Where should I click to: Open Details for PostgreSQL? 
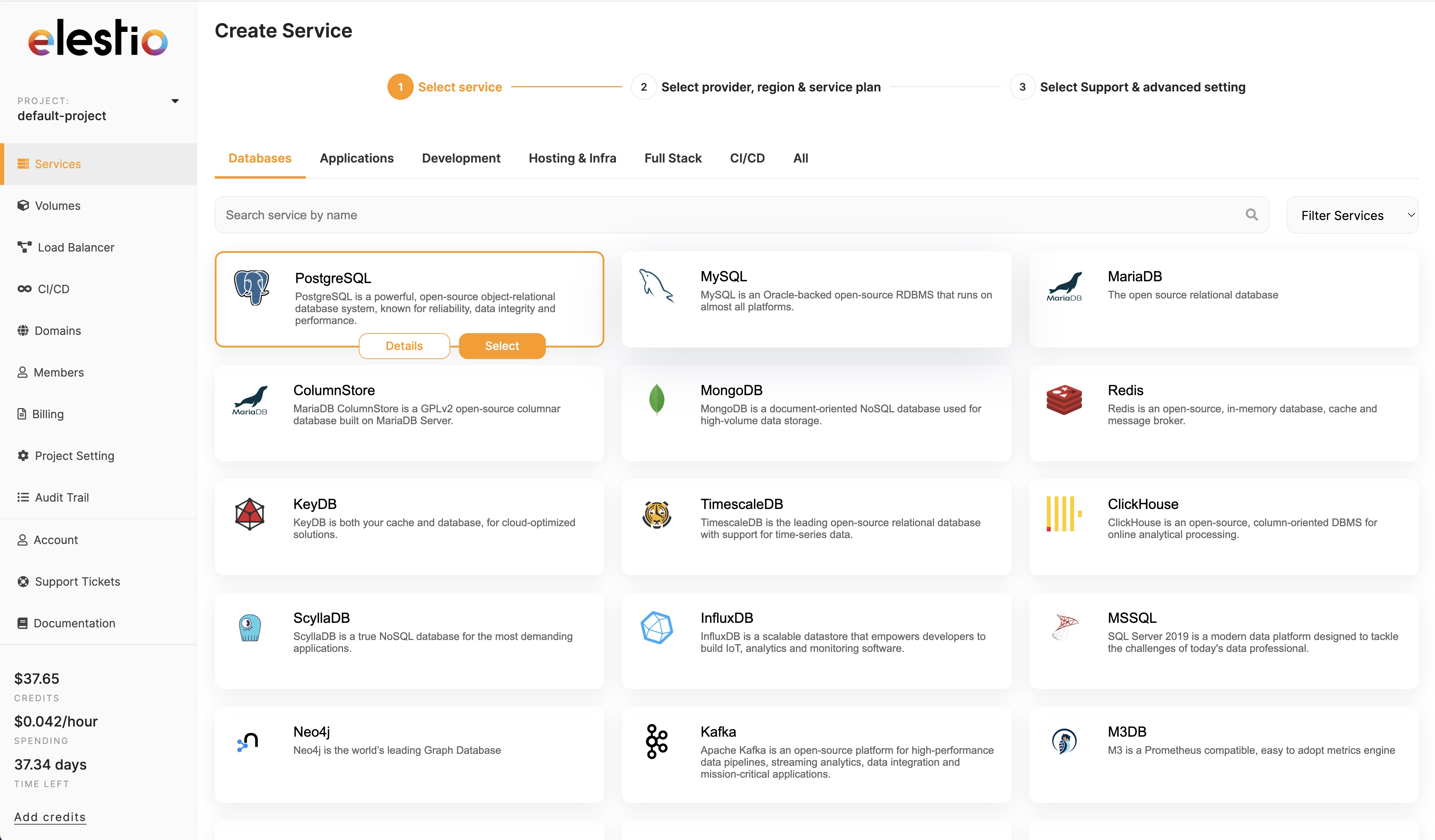(404, 345)
